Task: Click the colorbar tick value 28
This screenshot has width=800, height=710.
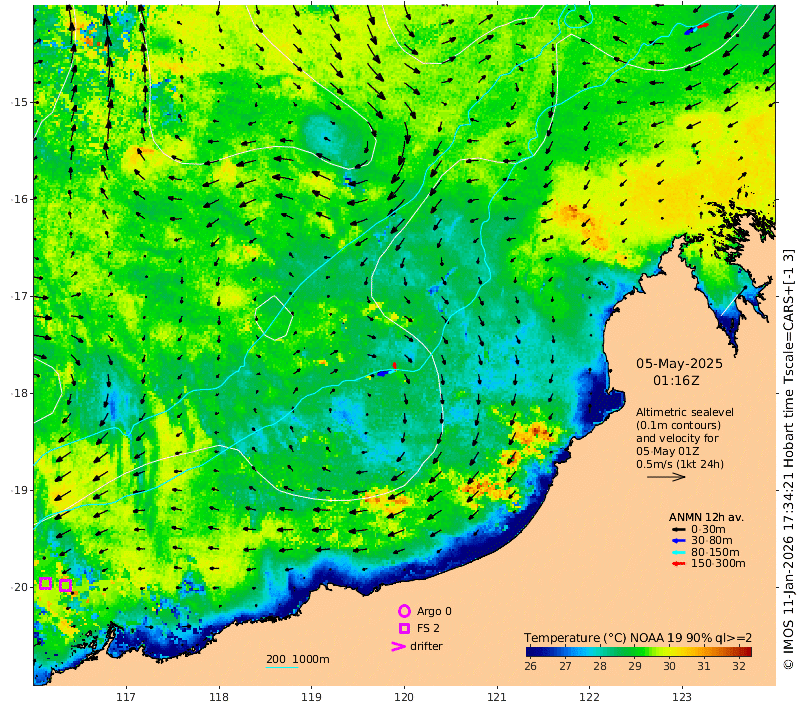Action: click(x=600, y=666)
